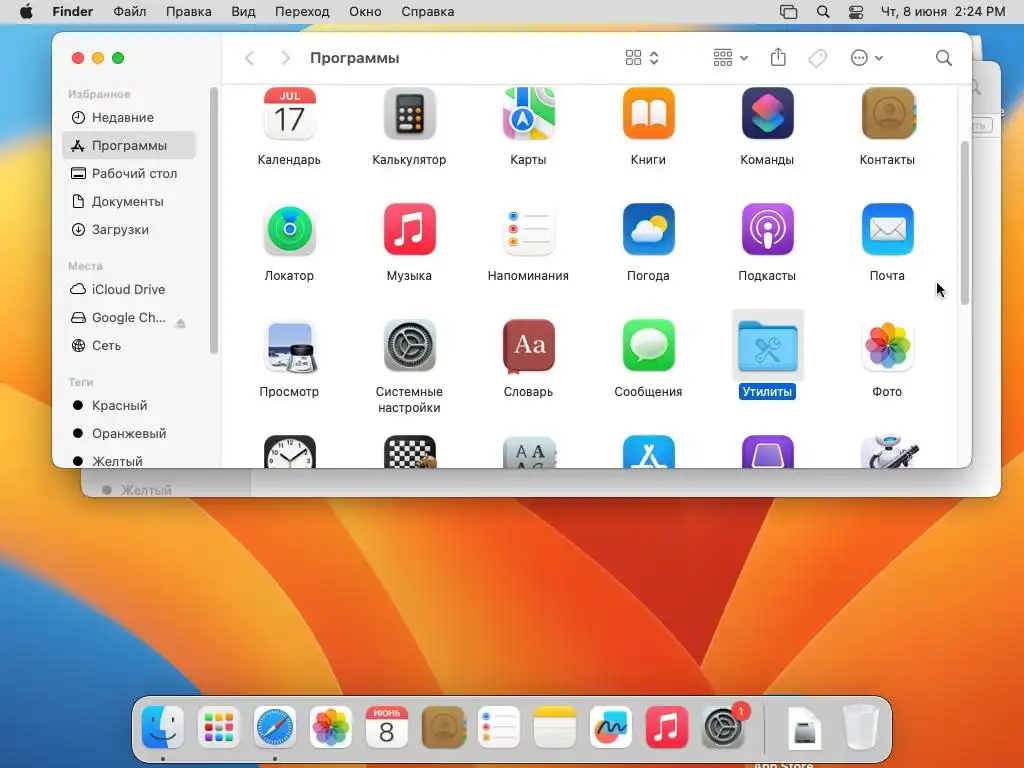Click the Stage Manager menu bar icon
This screenshot has width=1024, height=768.
(788, 12)
